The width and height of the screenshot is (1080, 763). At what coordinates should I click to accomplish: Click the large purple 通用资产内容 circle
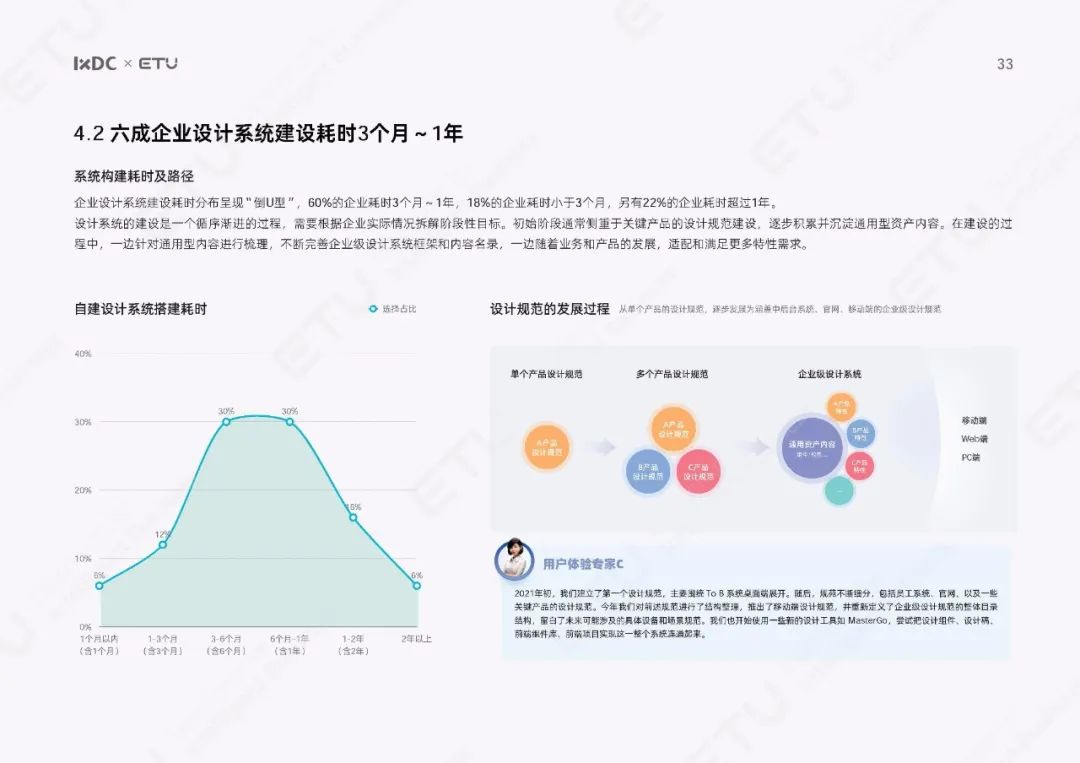coord(811,447)
